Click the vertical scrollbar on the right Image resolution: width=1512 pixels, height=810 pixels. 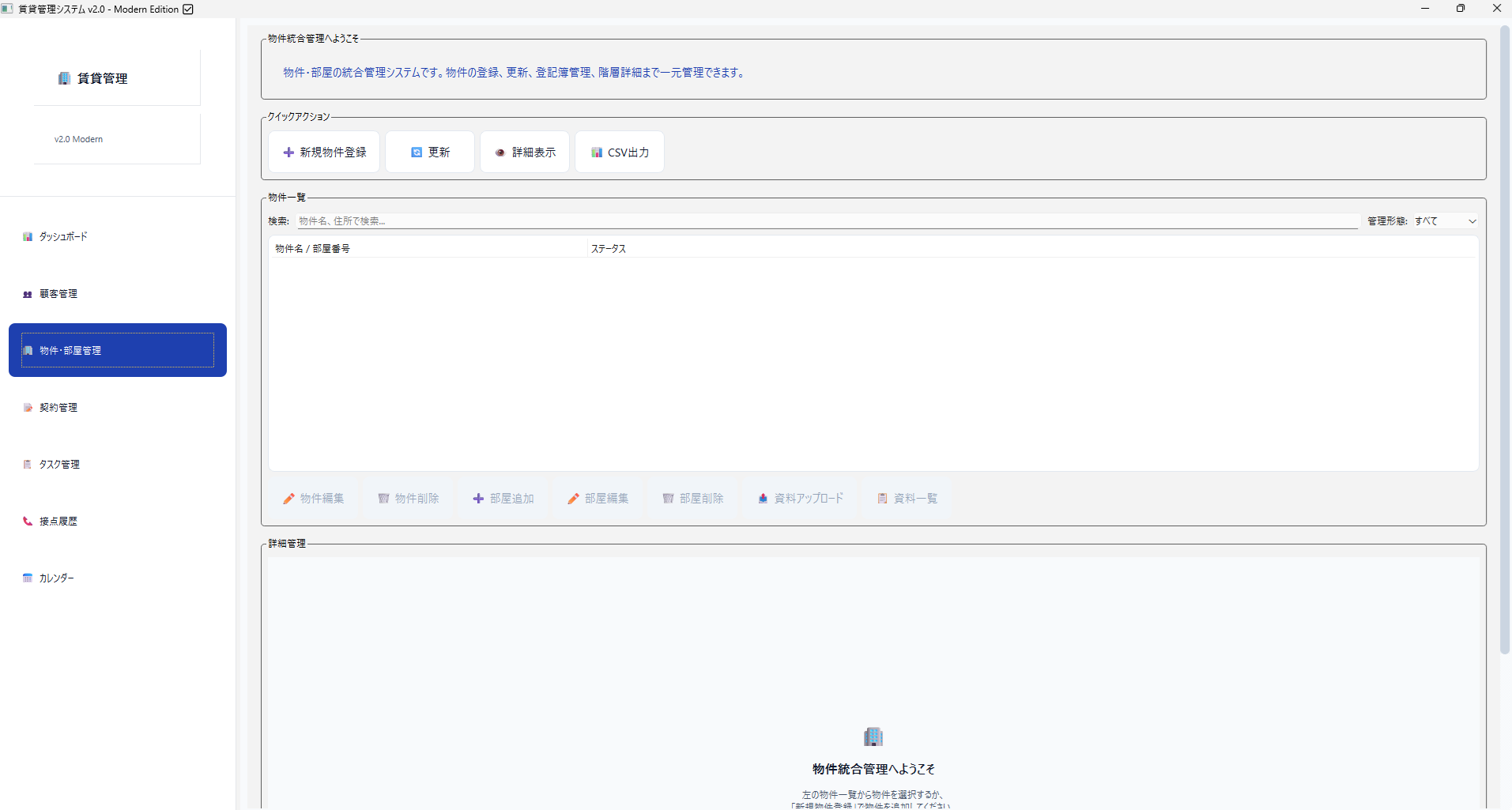point(1505,340)
